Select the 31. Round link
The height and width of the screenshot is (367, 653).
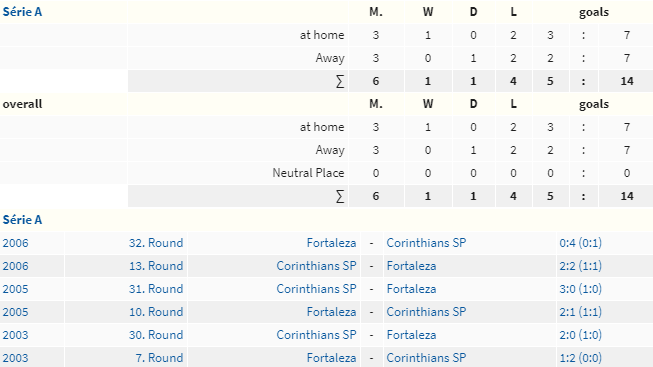click(x=156, y=289)
